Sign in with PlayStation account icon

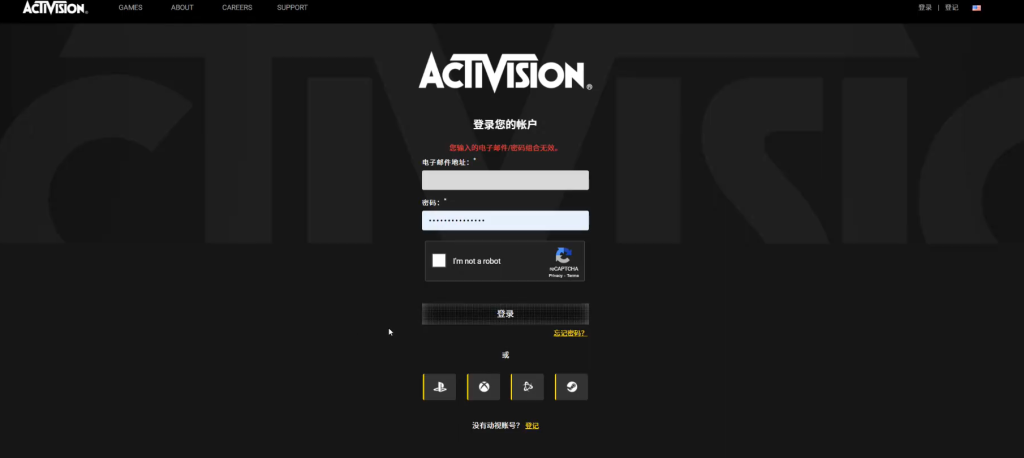click(x=440, y=387)
